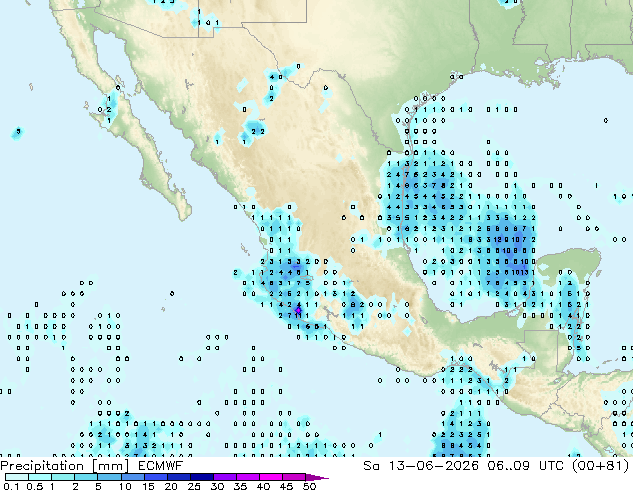Select the 5–10 mm legend color swatch
Viewport: 634px width, 490px height.
click(x=109, y=477)
